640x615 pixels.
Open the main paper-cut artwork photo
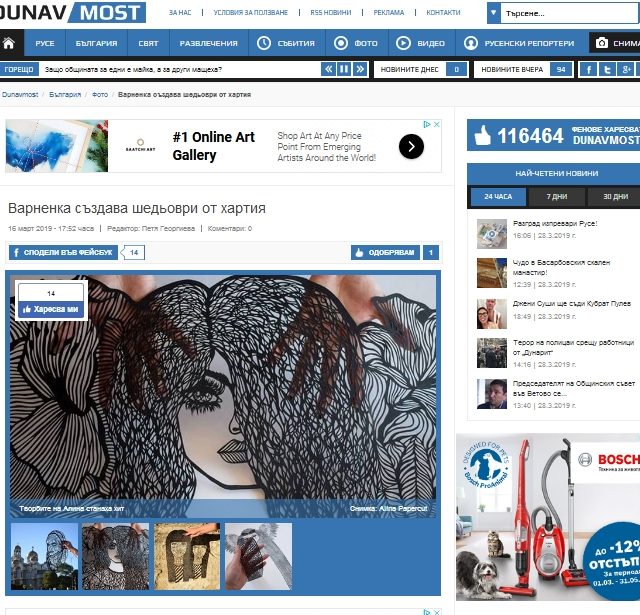pyautogui.click(x=223, y=396)
